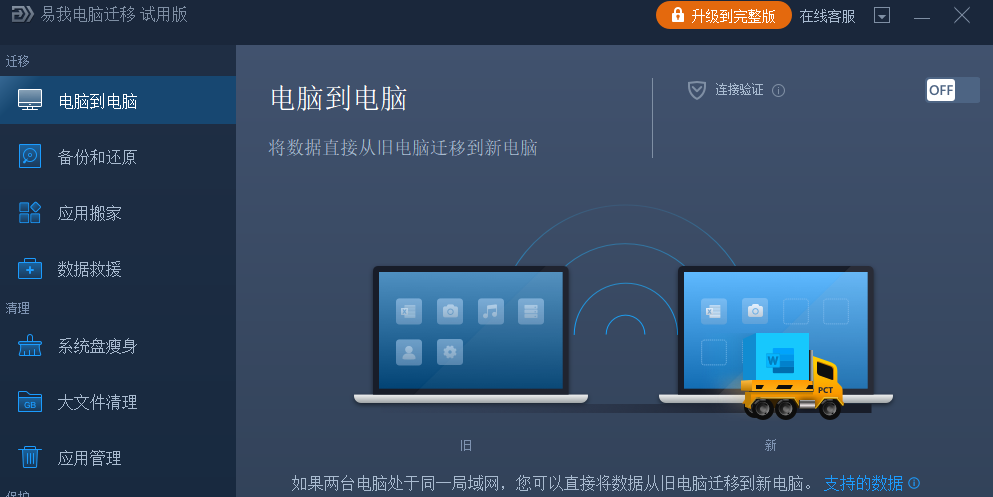Toggle the 连接验证 OFF switch
Viewport: 993px width, 497px height.
click(x=952, y=90)
